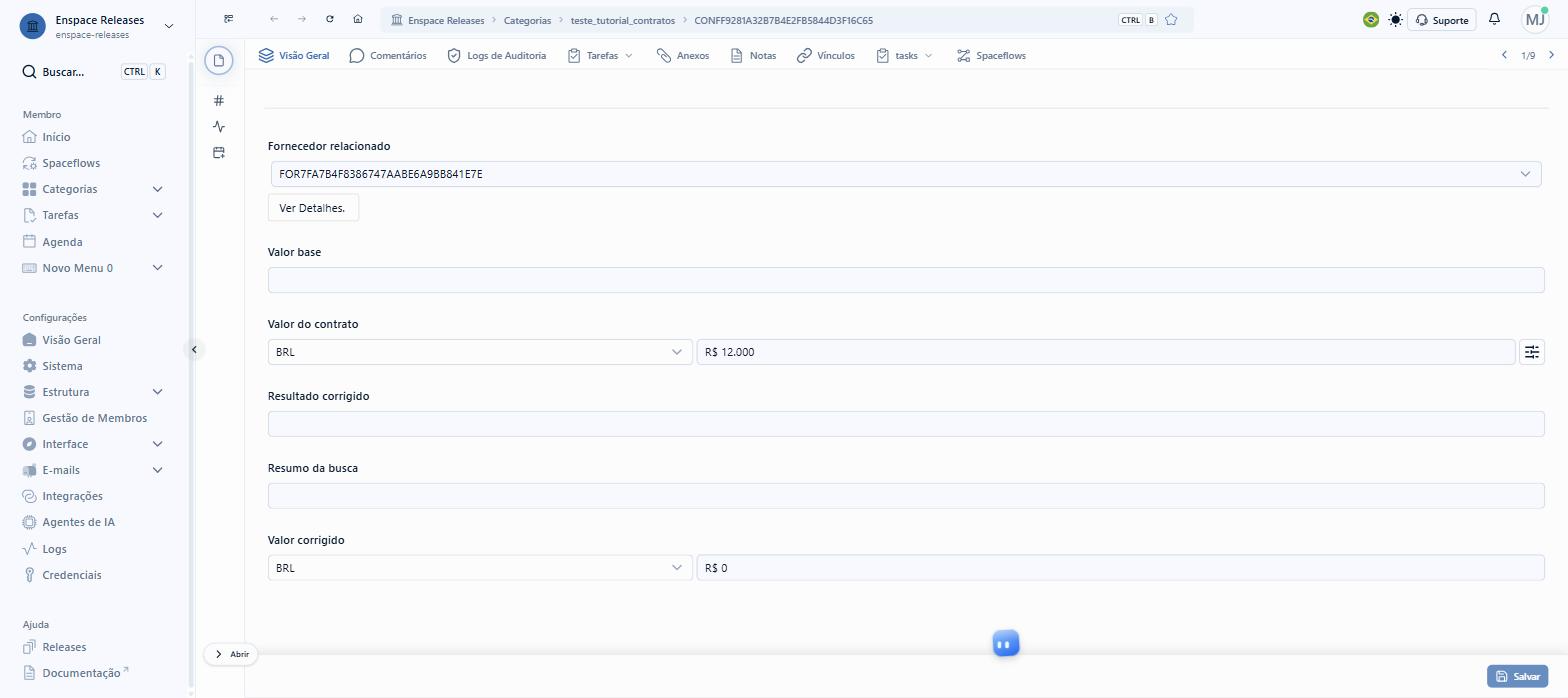The width and height of the screenshot is (1568, 698).
Task: Open Valor do contrato settings sliders icon
Action: pos(1532,352)
